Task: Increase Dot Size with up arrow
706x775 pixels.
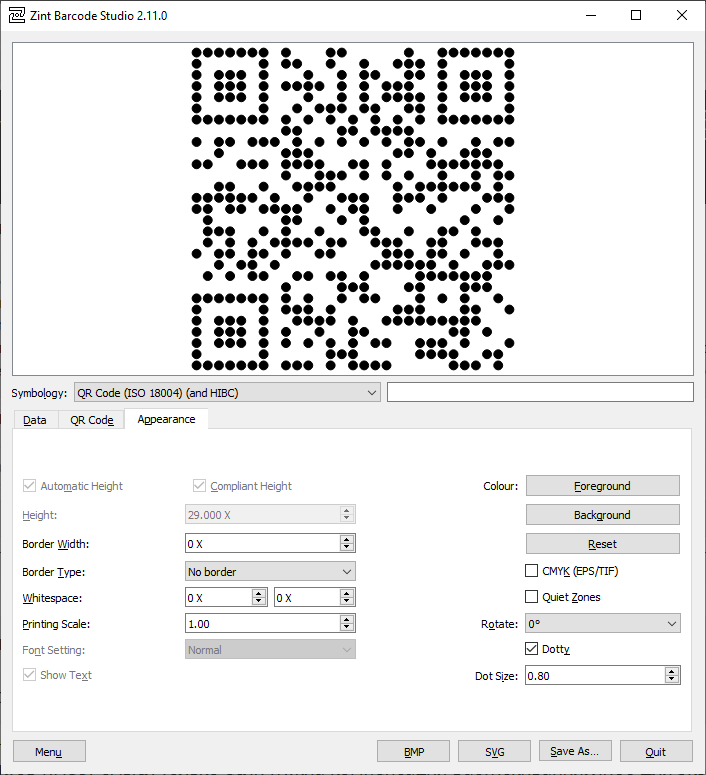Action: click(671, 671)
